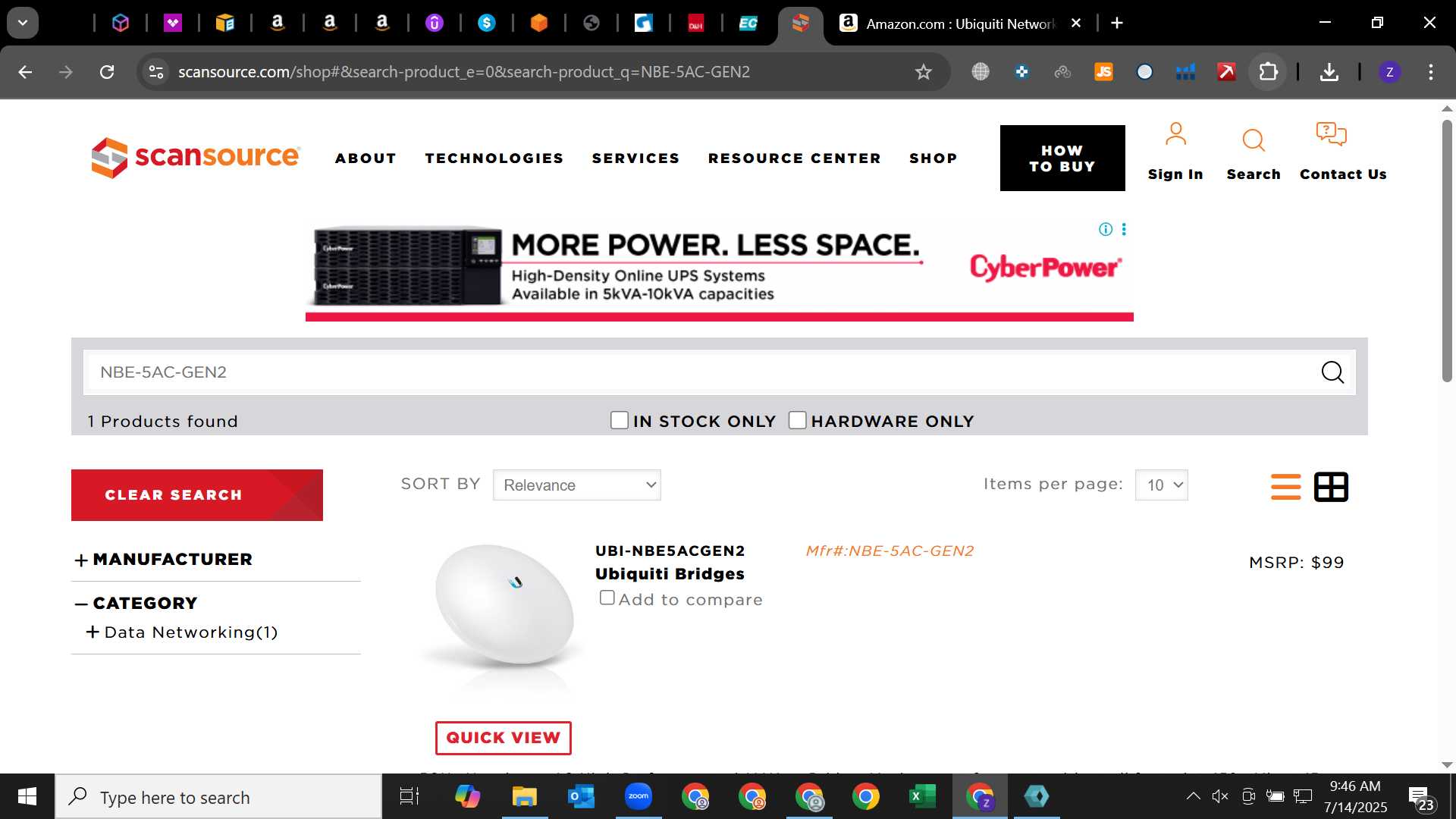Enable the HARDWARE ONLY checkbox
The height and width of the screenshot is (819, 1456).
tap(797, 420)
